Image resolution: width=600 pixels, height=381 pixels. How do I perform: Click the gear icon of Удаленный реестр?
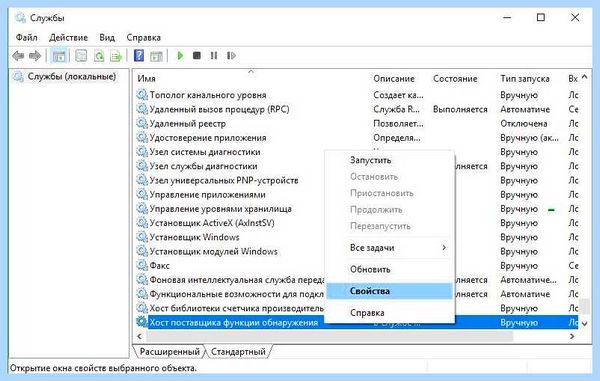pos(142,123)
